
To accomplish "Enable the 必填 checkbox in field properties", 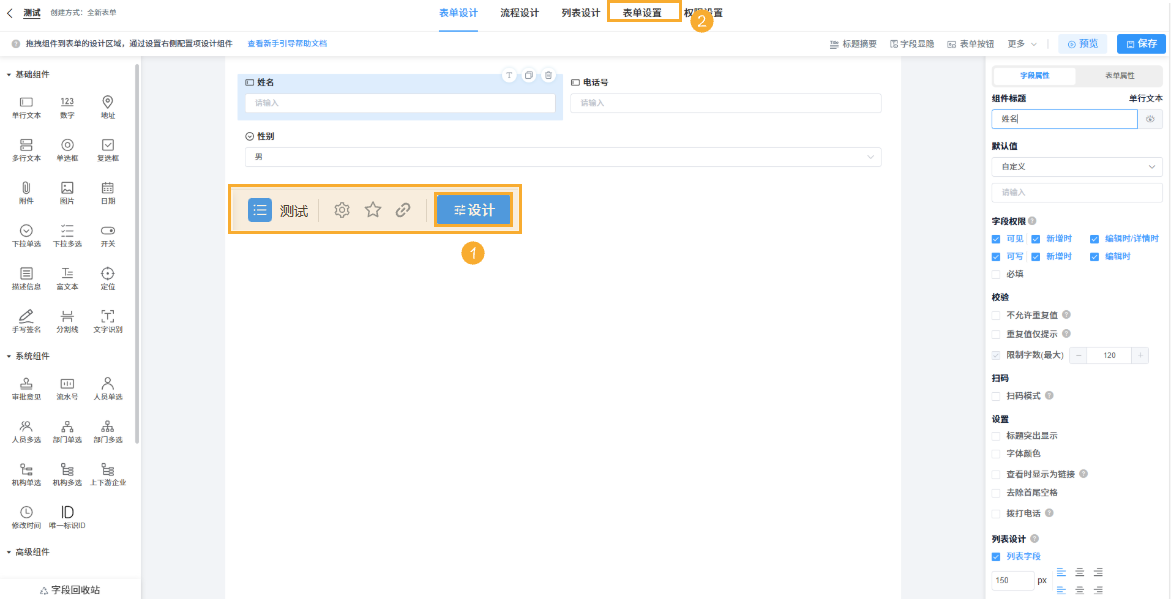I will (x=995, y=274).
